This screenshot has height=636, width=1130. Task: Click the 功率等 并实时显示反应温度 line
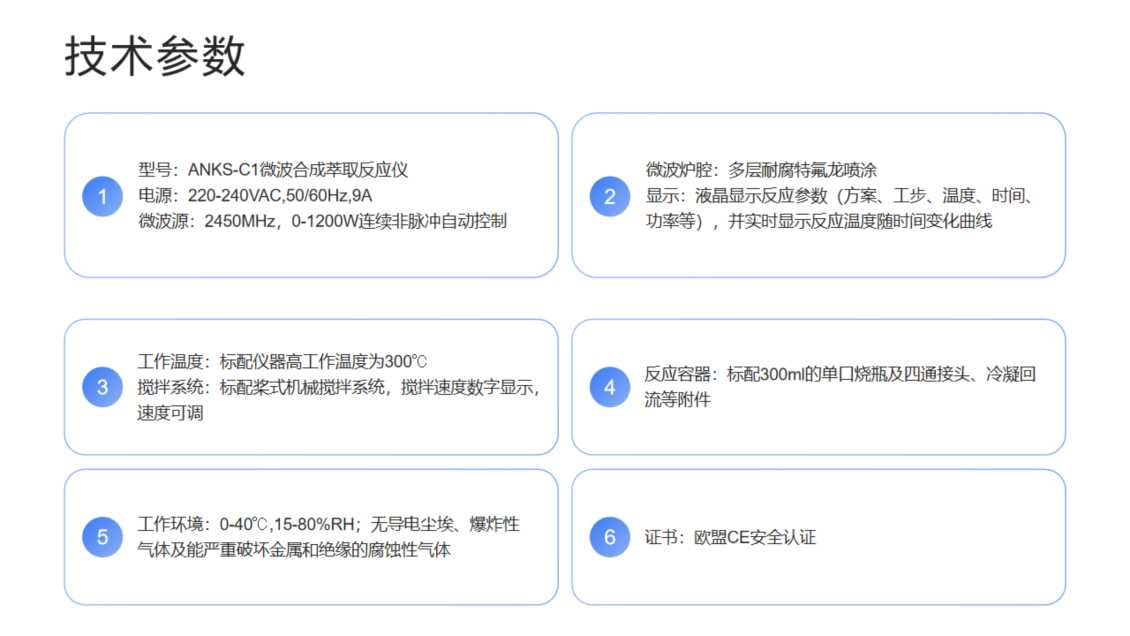(818, 221)
